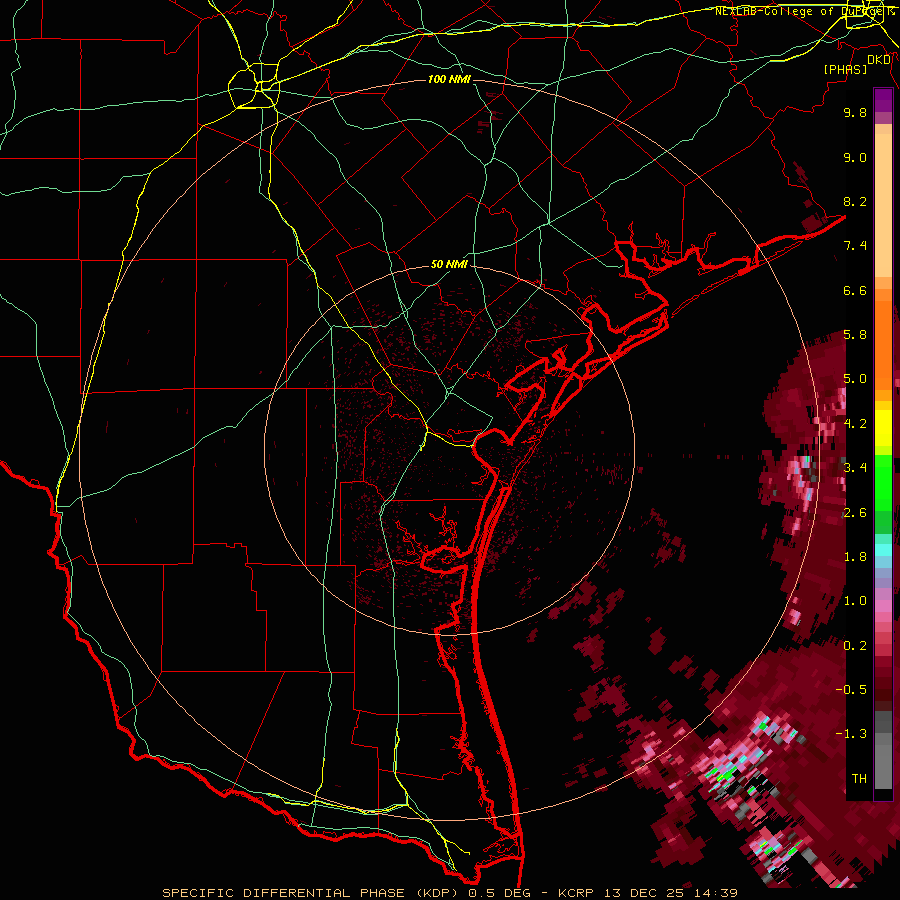Click the [PHAS] legend heading
900x900 pixels.
845,70
